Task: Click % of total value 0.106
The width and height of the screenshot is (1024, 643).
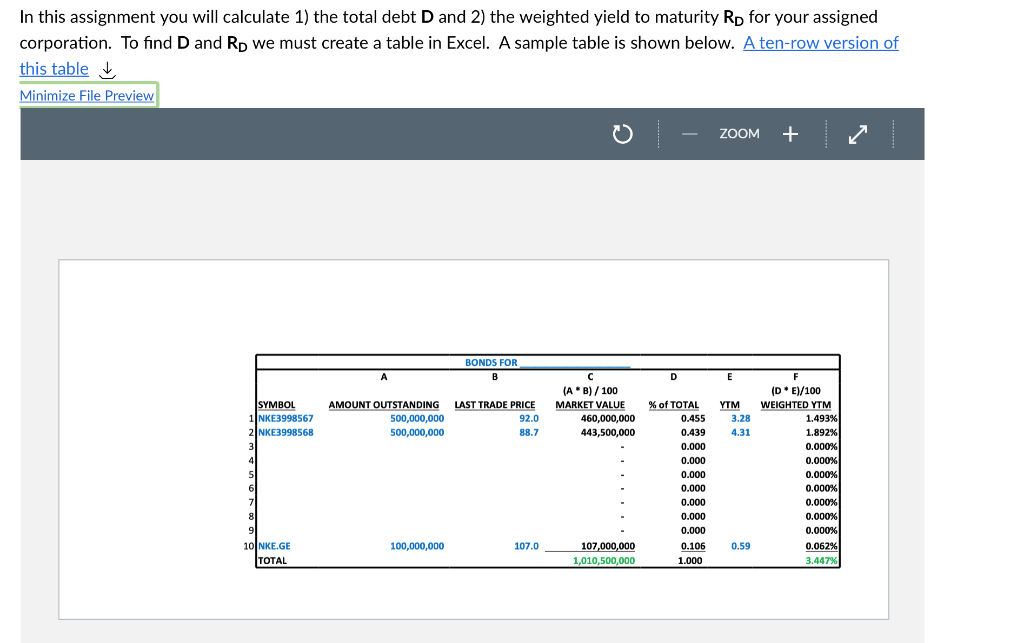Action: tap(693, 546)
